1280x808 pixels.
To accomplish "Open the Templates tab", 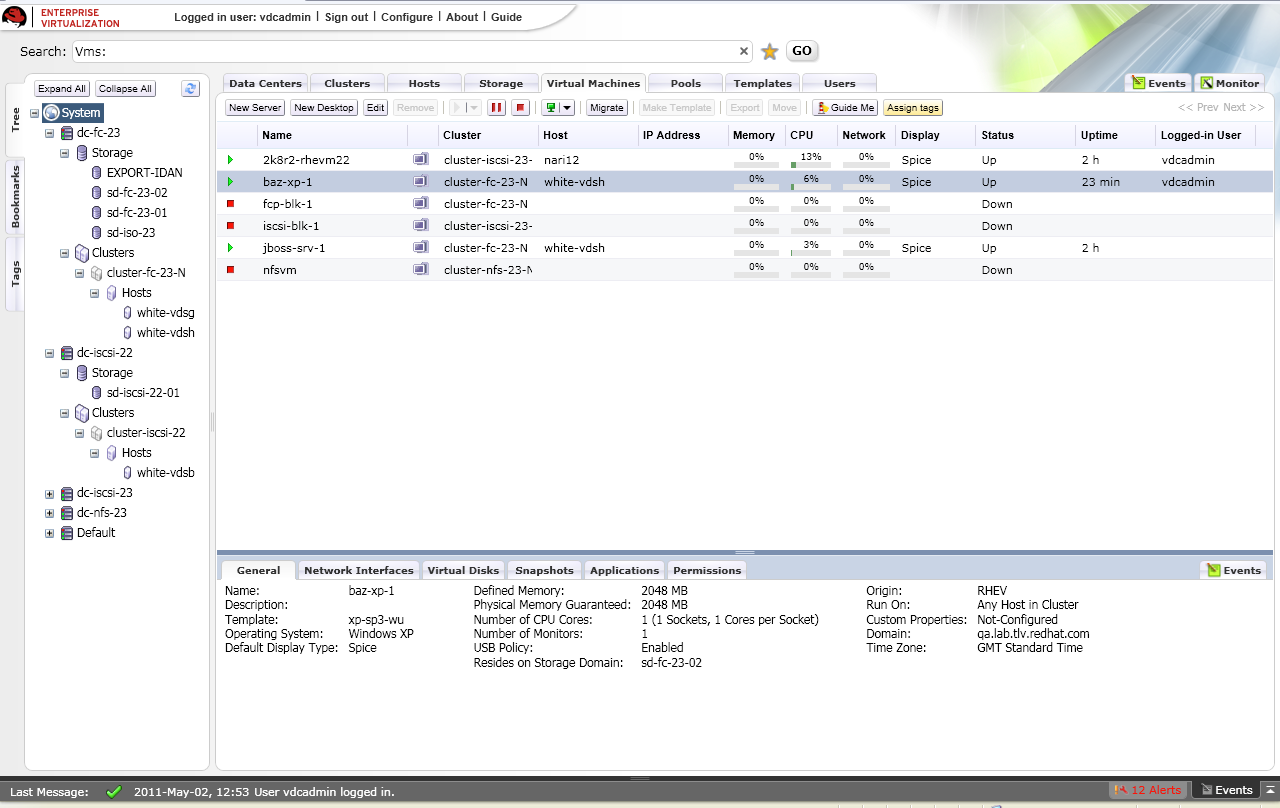I will tap(762, 84).
